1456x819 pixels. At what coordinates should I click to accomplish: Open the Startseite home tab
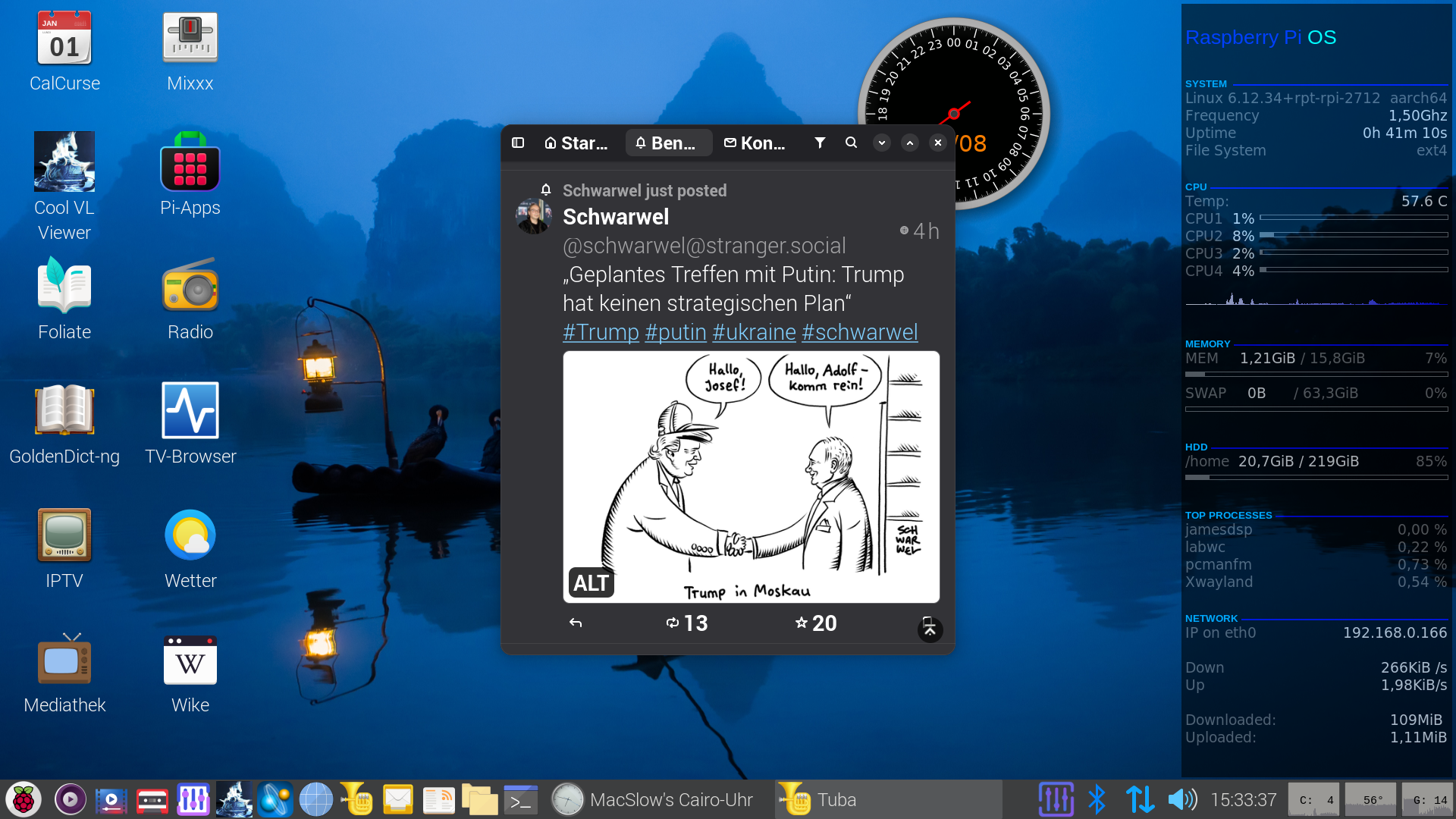tap(576, 143)
